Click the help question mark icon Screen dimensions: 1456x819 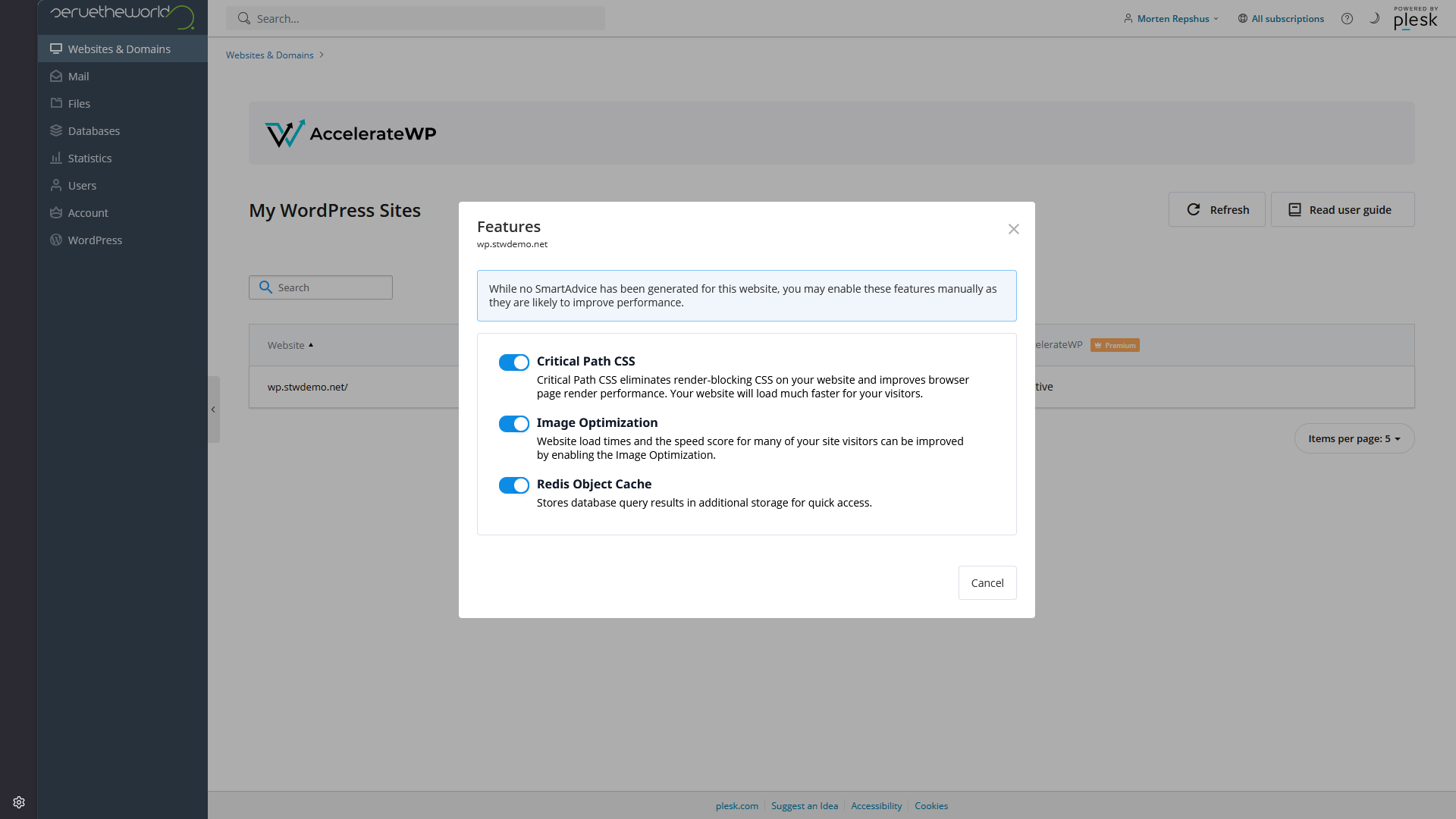pos(1347,18)
